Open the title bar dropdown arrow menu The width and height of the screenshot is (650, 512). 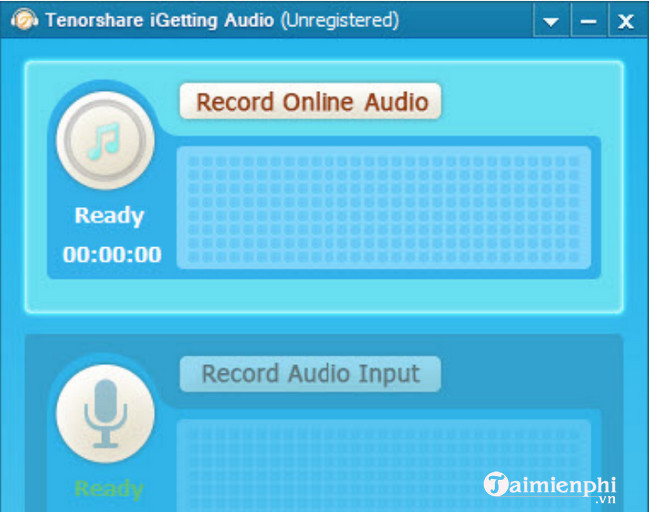pos(551,21)
